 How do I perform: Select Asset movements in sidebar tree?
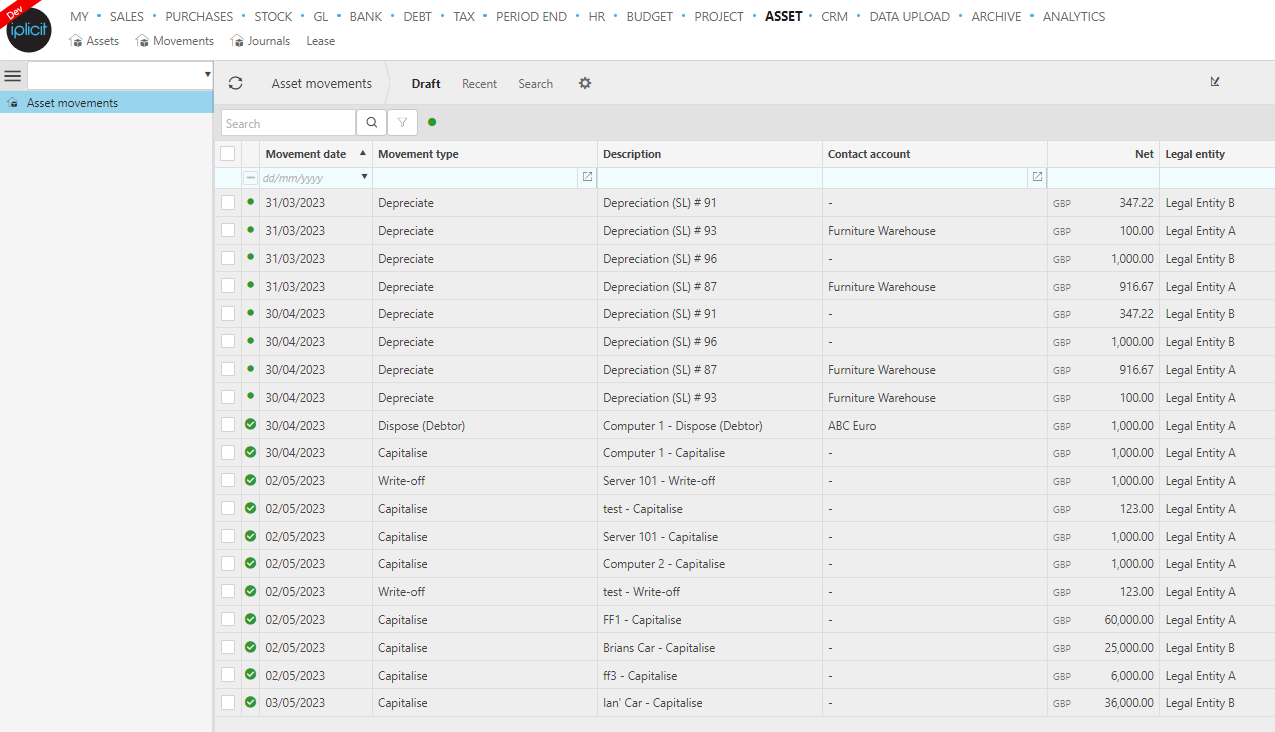[x=106, y=103]
